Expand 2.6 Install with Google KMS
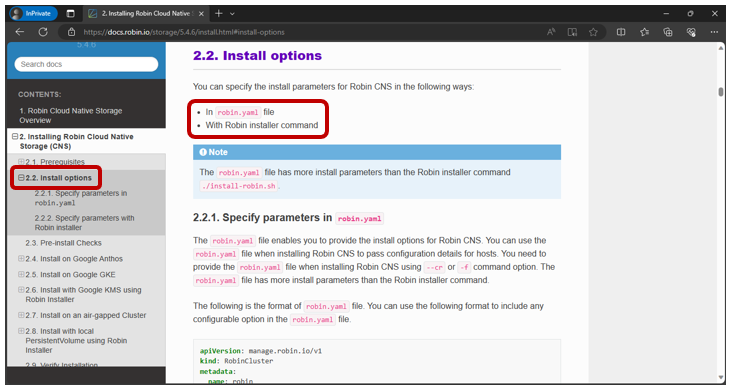733x390 pixels. (21, 289)
